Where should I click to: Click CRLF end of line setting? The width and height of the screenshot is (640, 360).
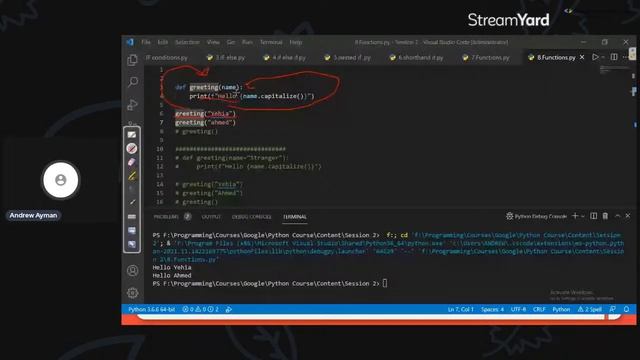point(539,309)
